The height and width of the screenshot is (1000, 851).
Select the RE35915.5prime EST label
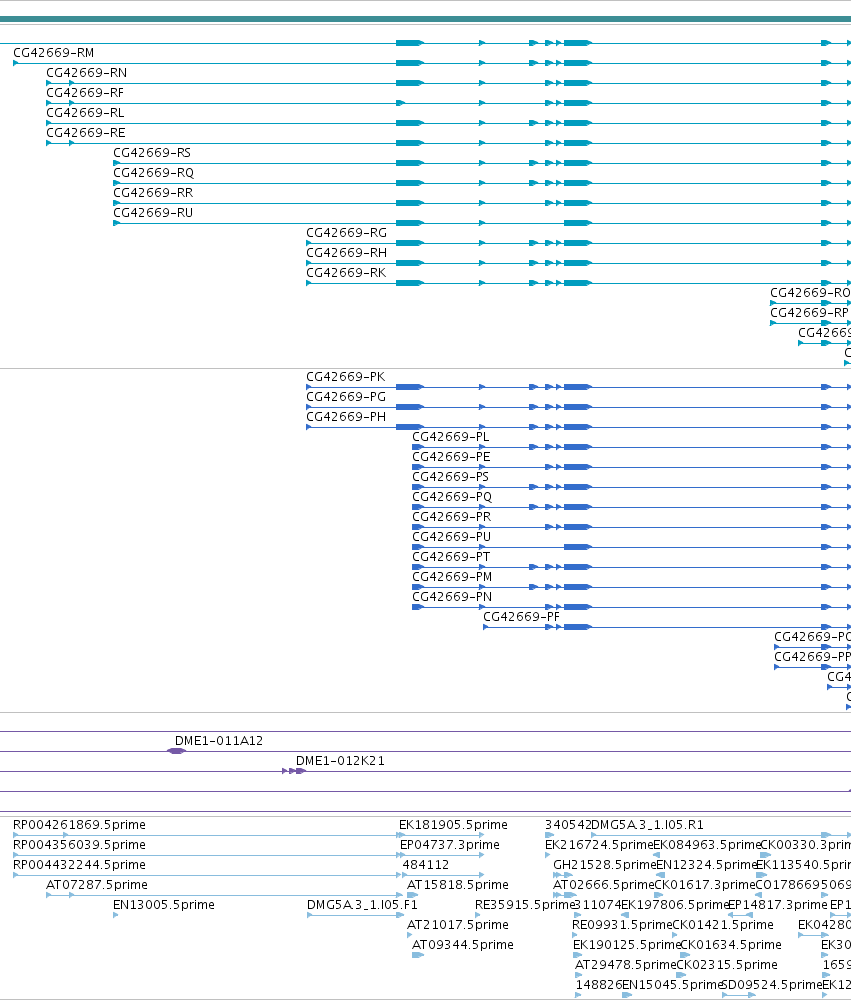click(525, 905)
